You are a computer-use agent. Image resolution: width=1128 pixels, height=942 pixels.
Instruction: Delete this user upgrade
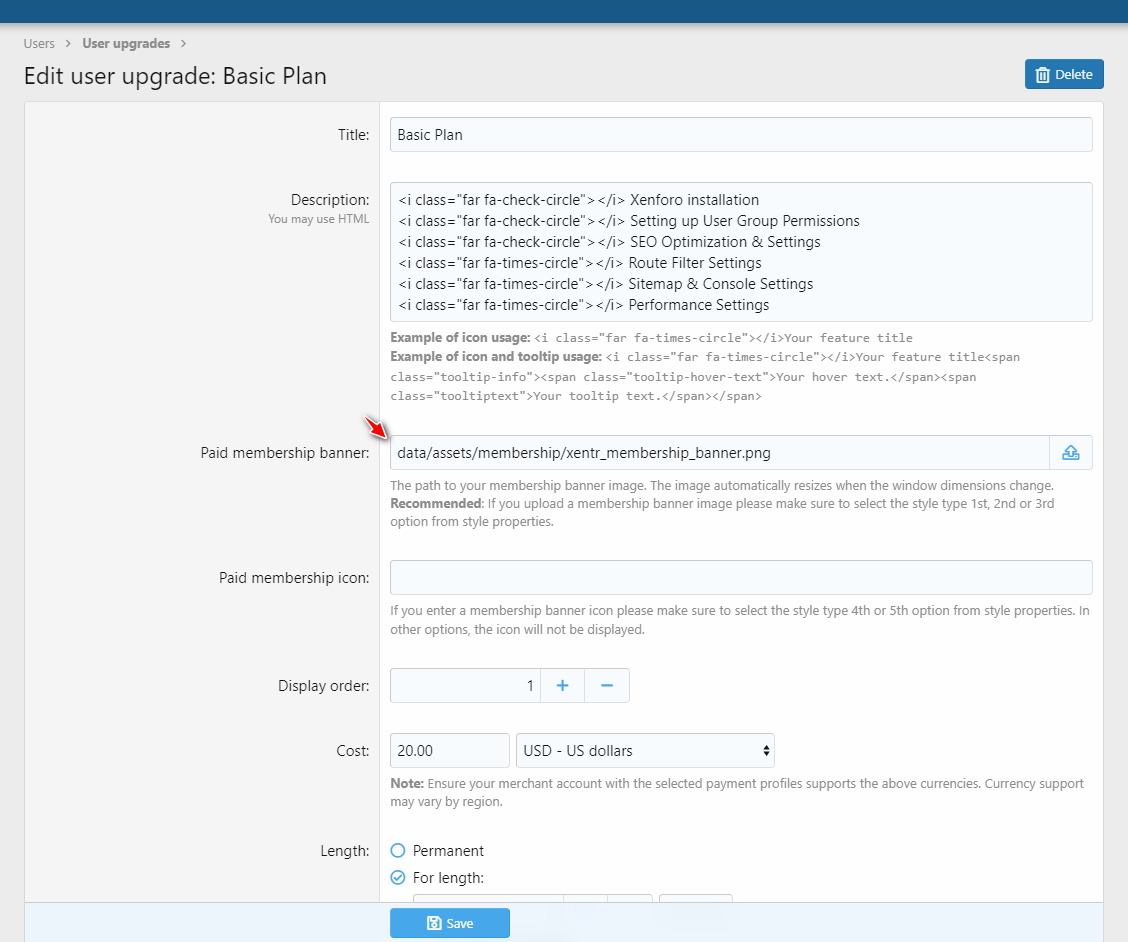1064,74
